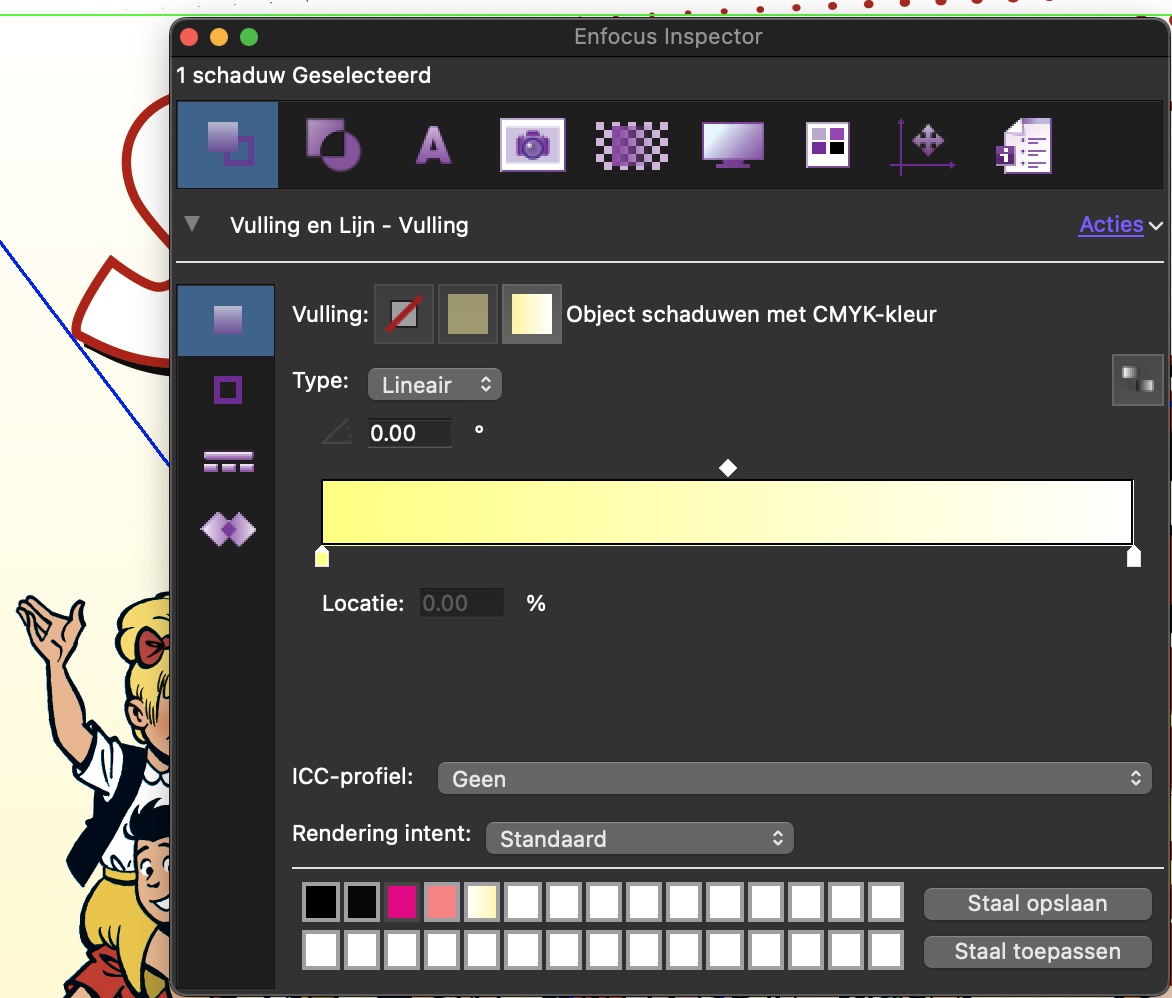Click the reverse gradient icon button

(1137, 380)
